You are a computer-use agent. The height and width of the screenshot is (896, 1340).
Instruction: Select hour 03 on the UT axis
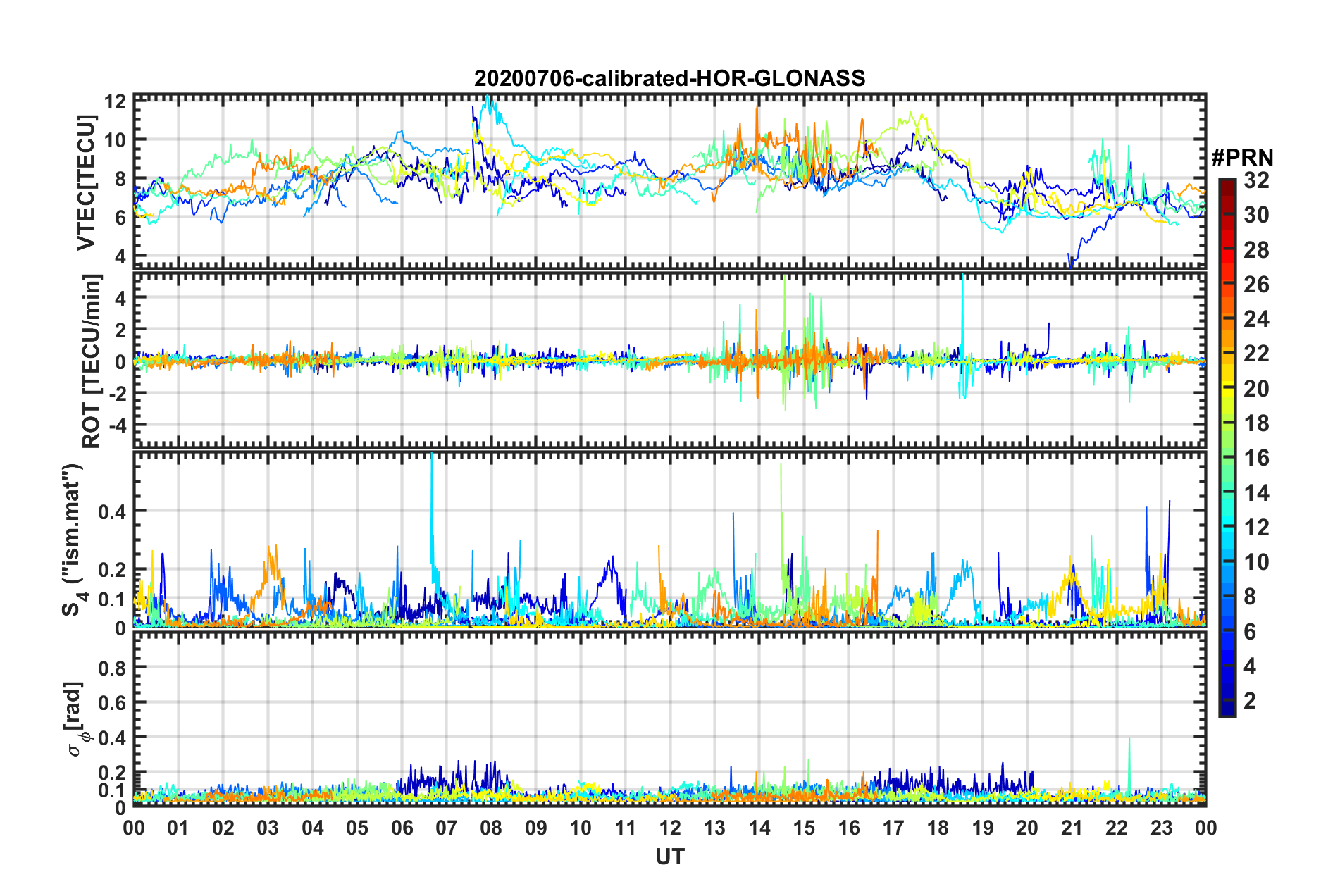click(268, 828)
